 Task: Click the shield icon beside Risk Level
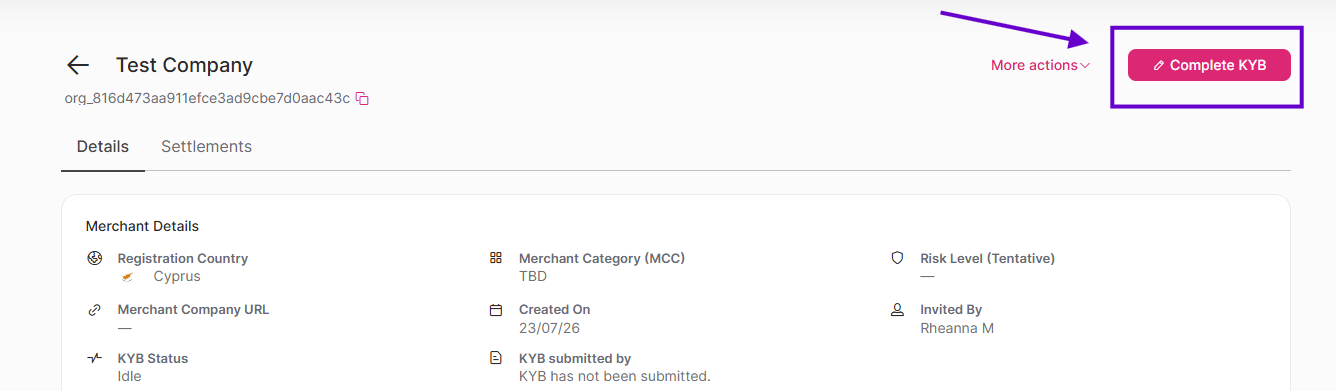click(897, 258)
